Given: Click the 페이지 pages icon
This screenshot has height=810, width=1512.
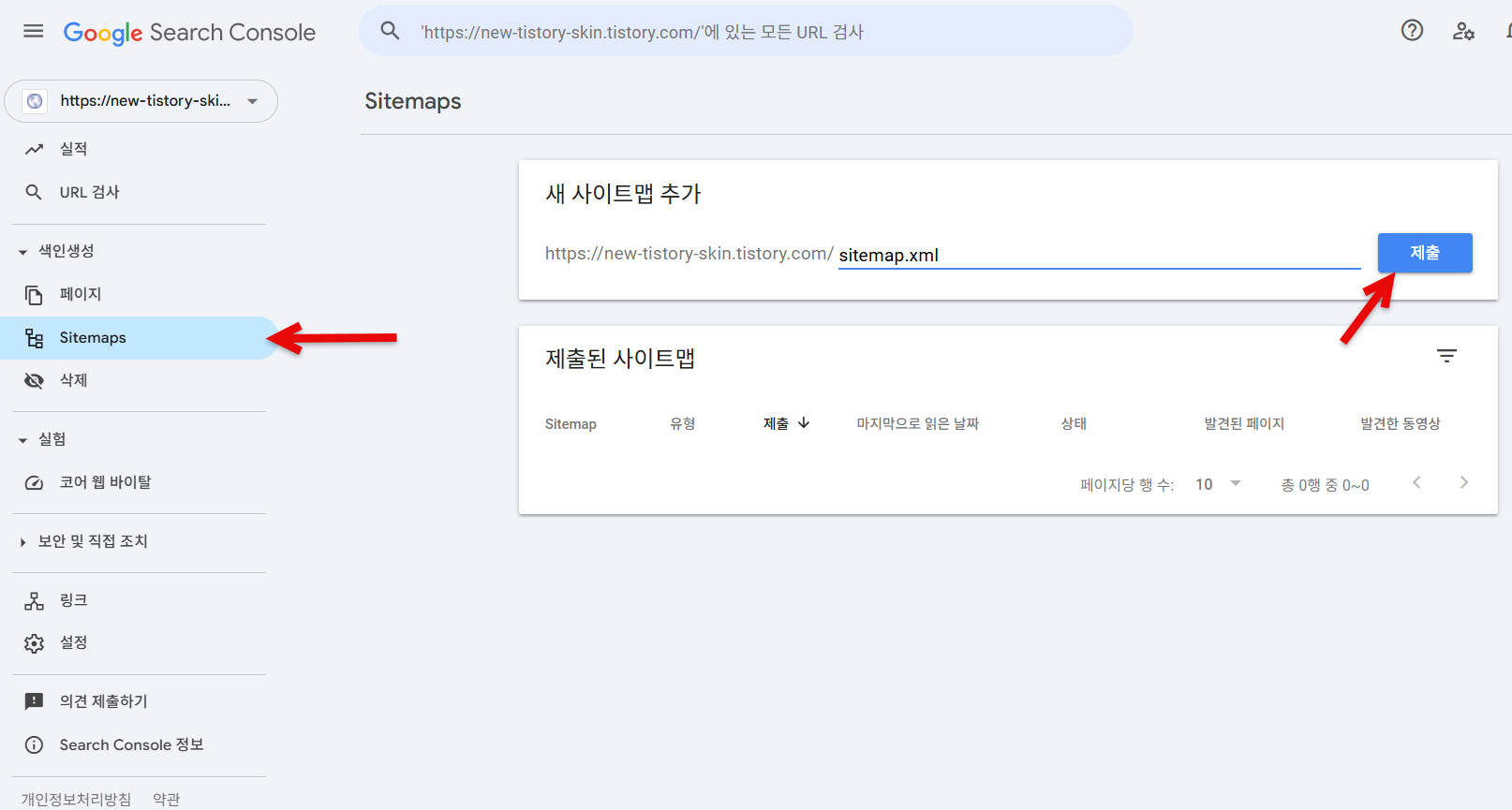Looking at the screenshot, I should (x=34, y=295).
